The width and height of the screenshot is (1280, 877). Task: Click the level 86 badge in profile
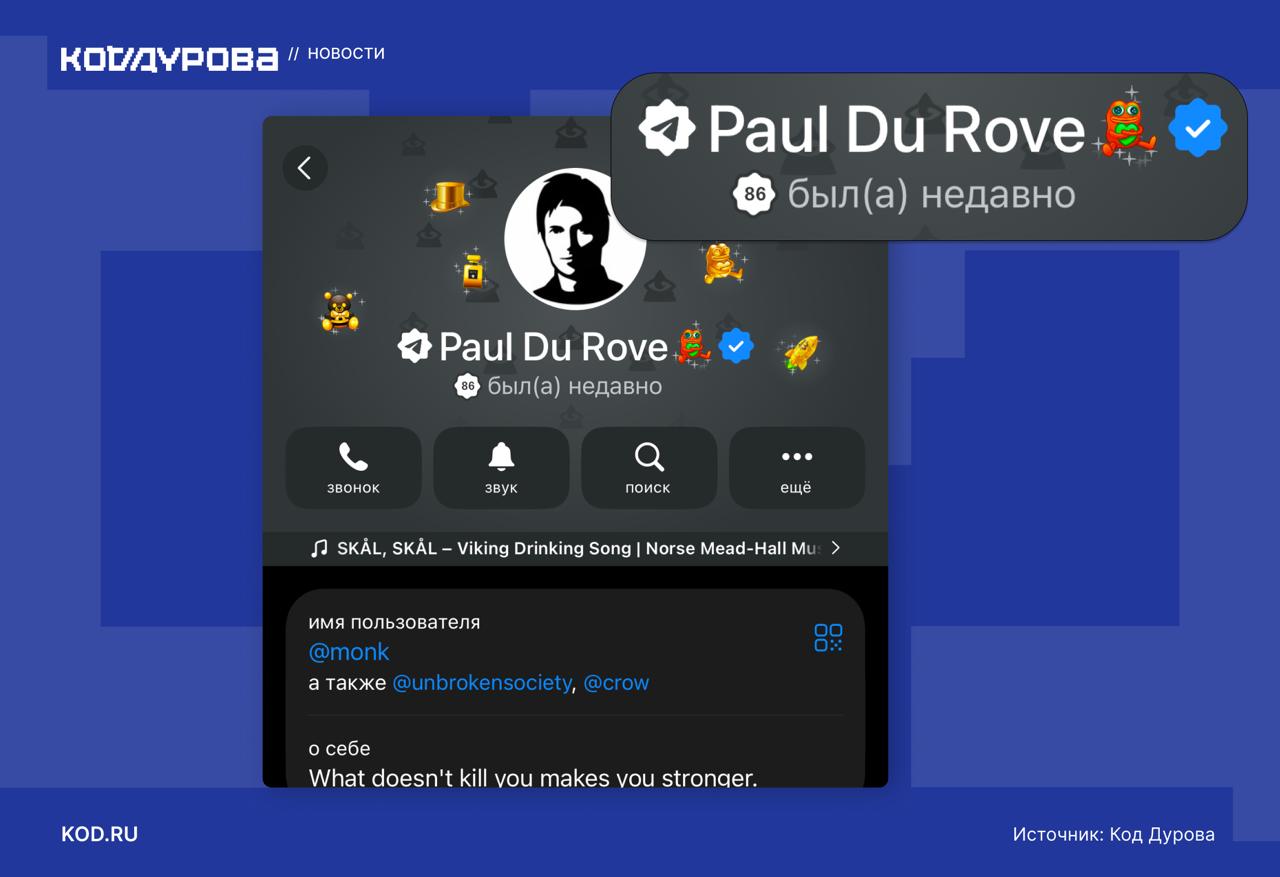pos(467,386)
